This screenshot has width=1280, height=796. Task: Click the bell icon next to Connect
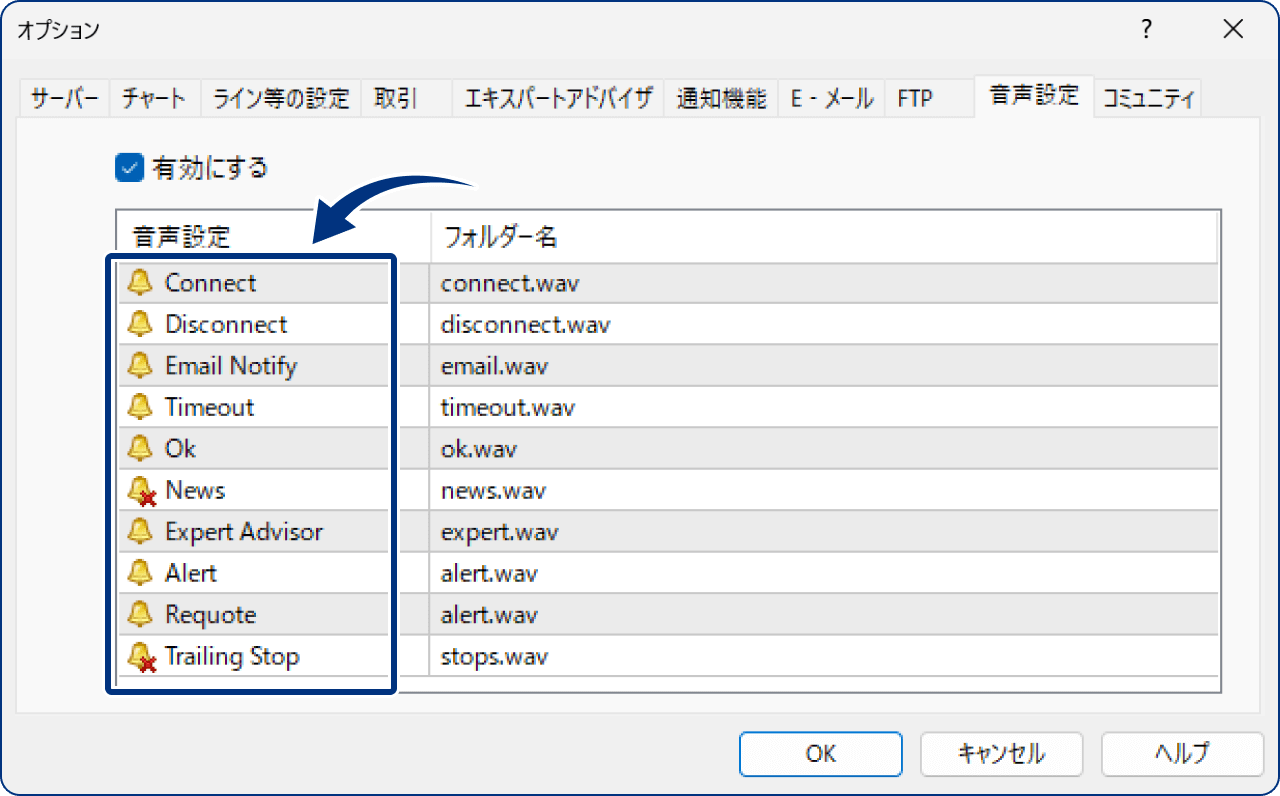point(139,282)
